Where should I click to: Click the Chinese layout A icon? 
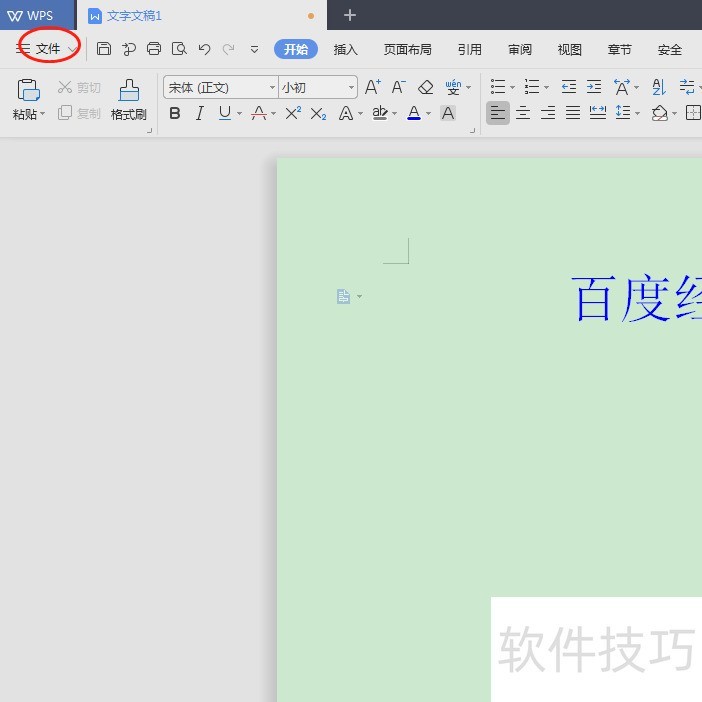[x=622, y=87]
